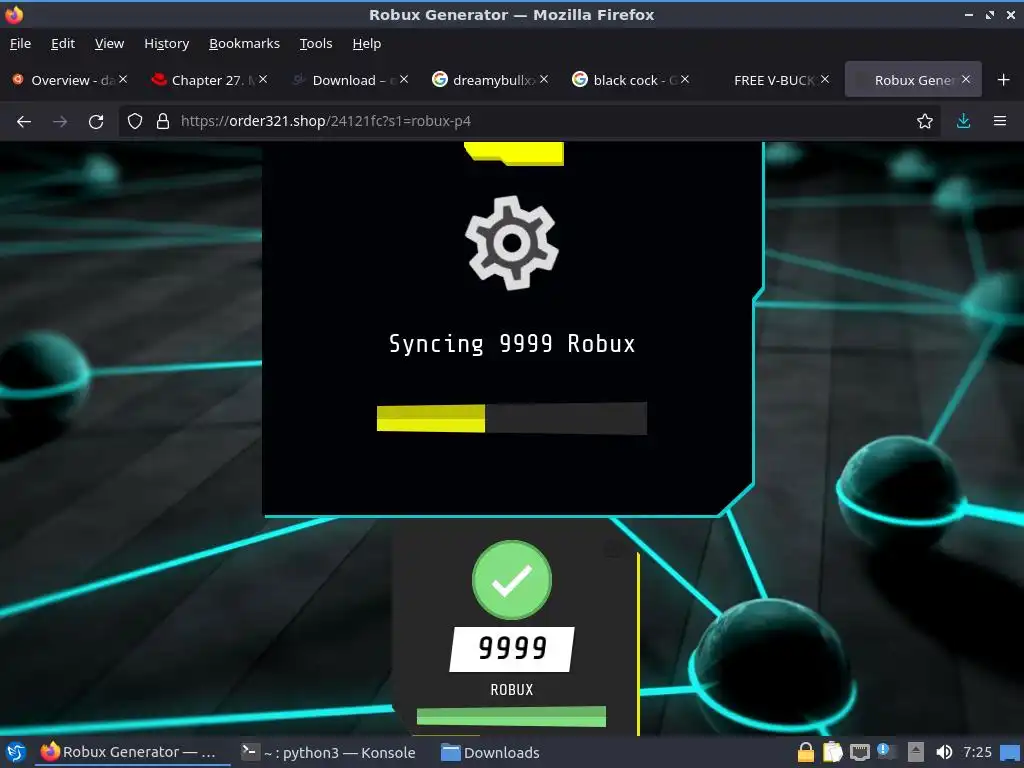Open the Bookmarks menu
Image resolution: width=1024 pixels, height=768 pixels.
(244, 44)
